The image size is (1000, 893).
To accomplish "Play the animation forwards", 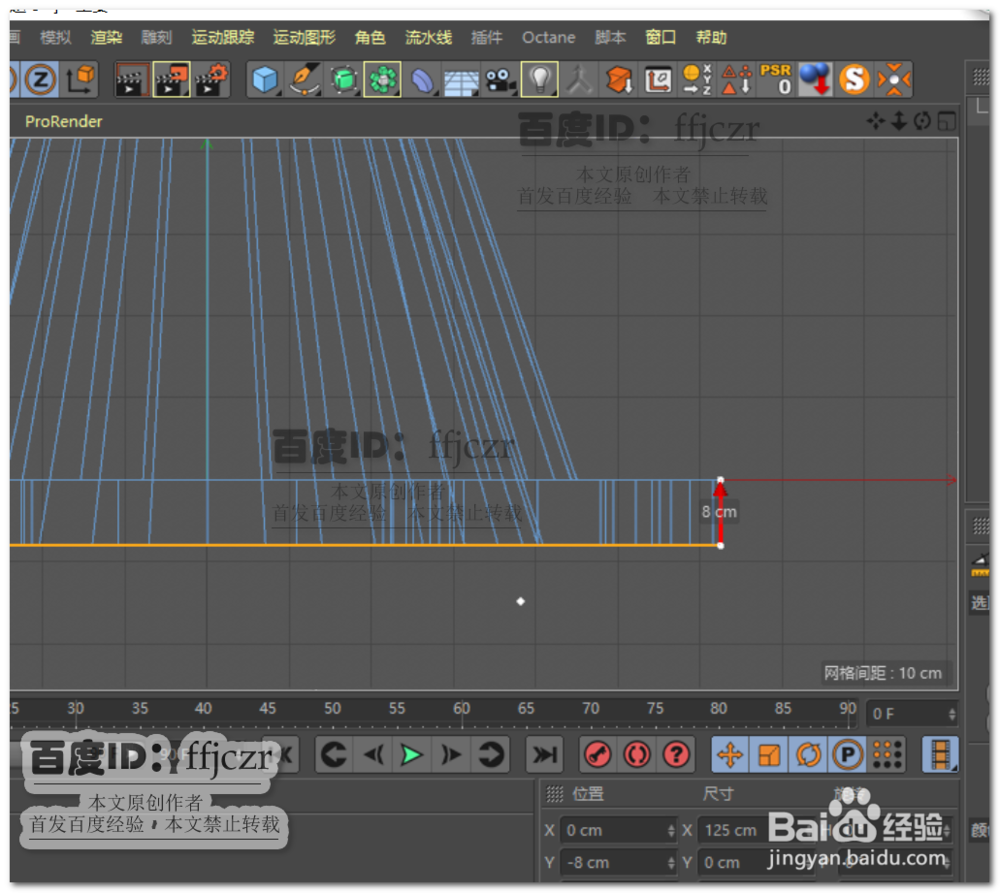I will tap(412, 755).
